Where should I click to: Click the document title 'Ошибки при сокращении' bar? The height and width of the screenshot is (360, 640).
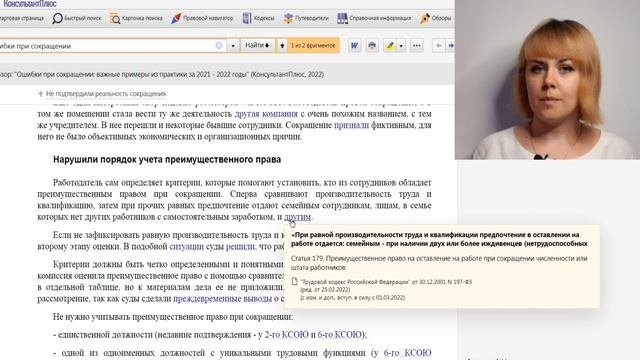162,74
